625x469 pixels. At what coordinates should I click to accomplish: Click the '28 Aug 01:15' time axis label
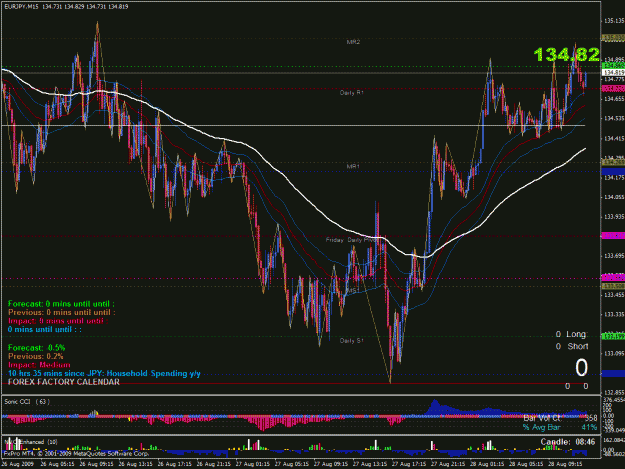pos(487,464)
